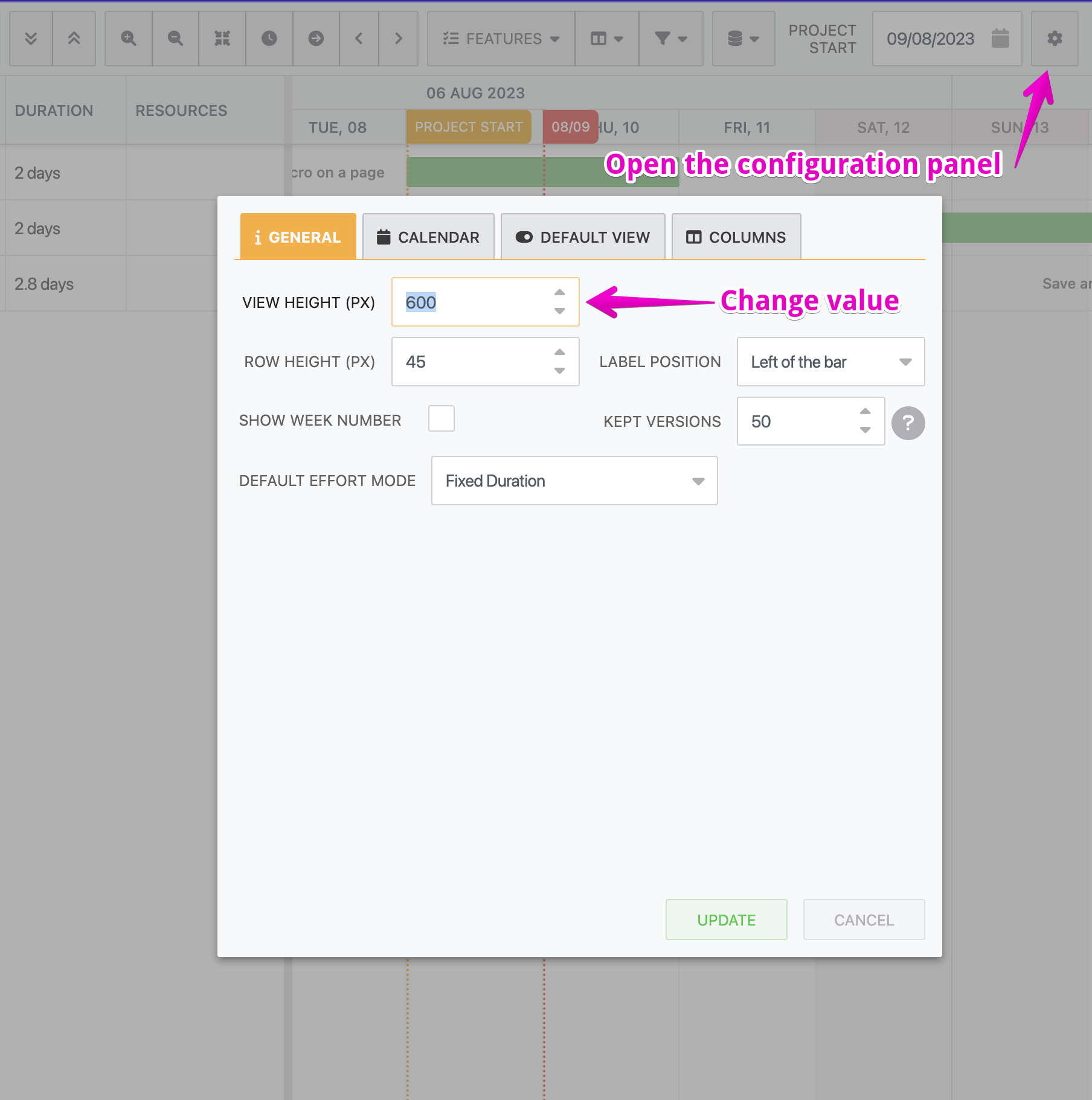Enable the Show Week Number checkbox
Image resolution: width=1092 pixels, height=1100 pixels.
(441, 418)
